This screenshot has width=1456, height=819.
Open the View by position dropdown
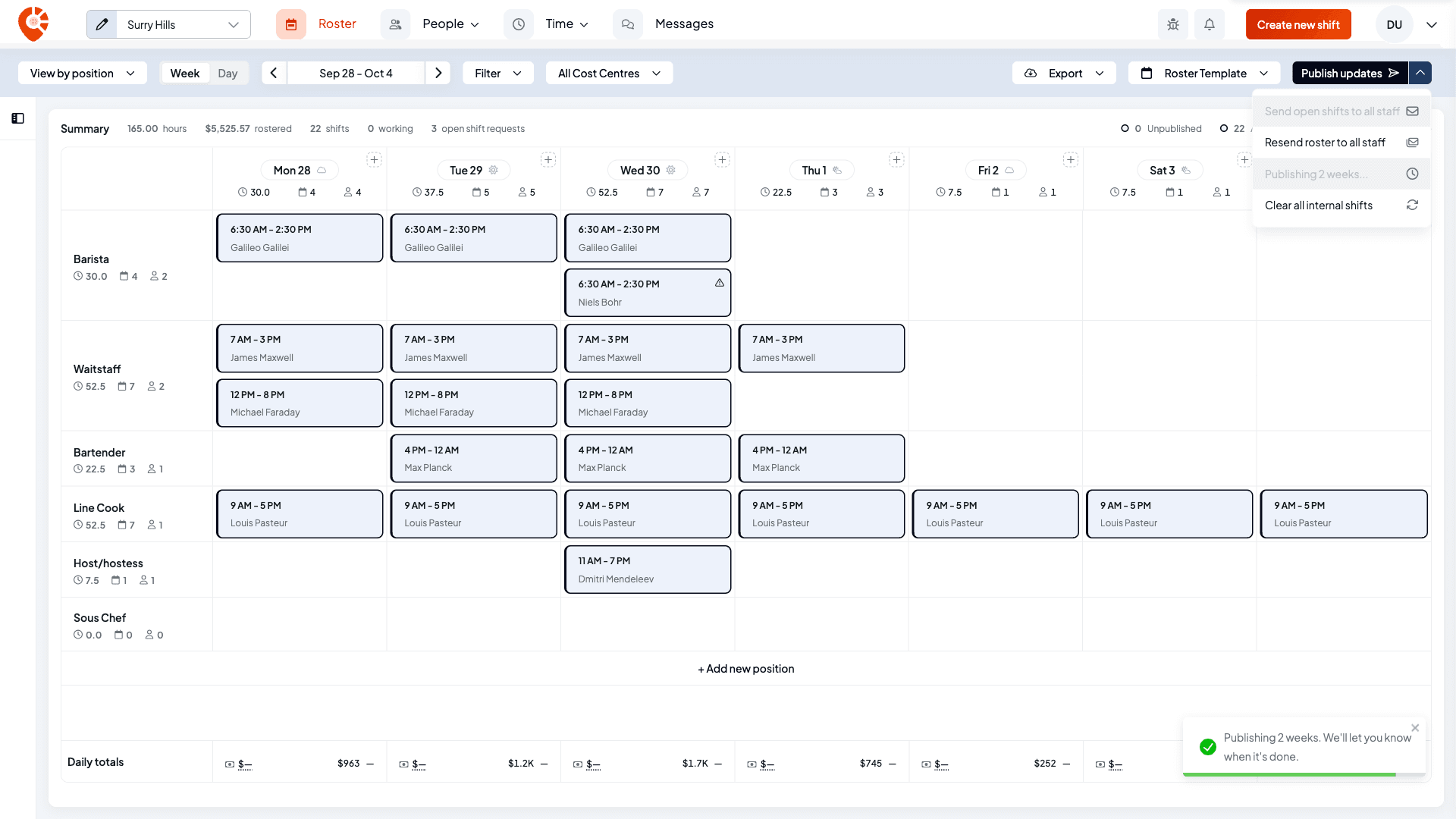83,73
